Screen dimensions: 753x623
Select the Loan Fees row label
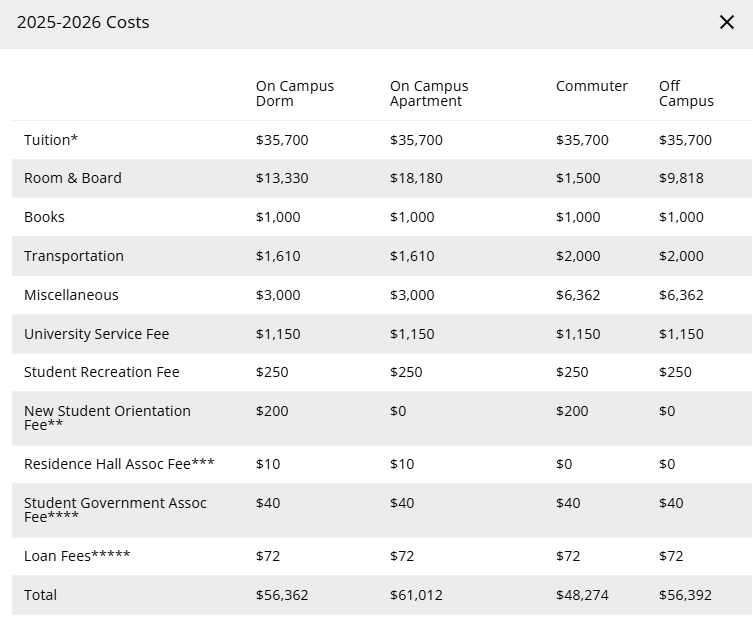(77, 556)
